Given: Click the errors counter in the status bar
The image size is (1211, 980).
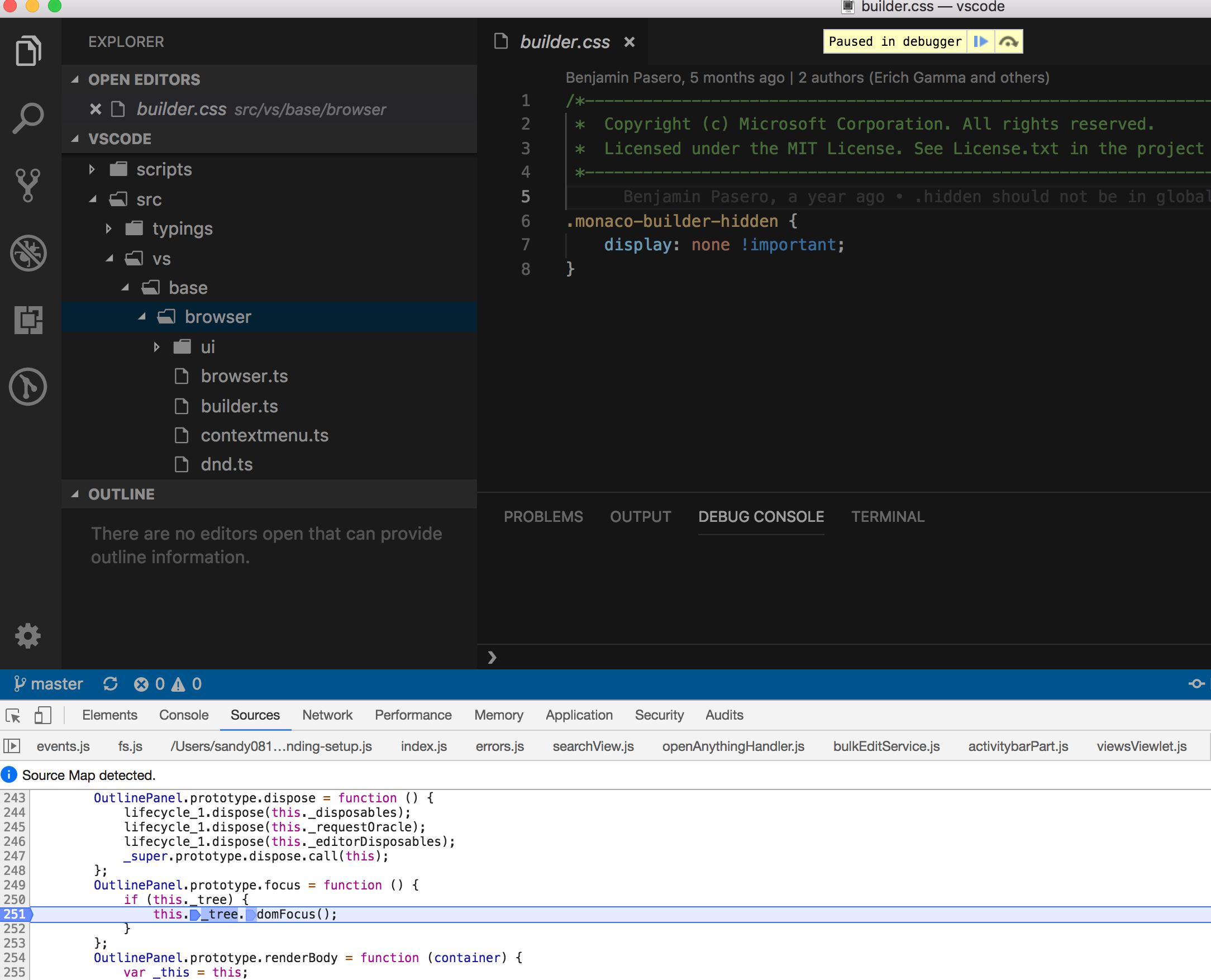Looking at the screenshot, I should click(x=150, y=684).
